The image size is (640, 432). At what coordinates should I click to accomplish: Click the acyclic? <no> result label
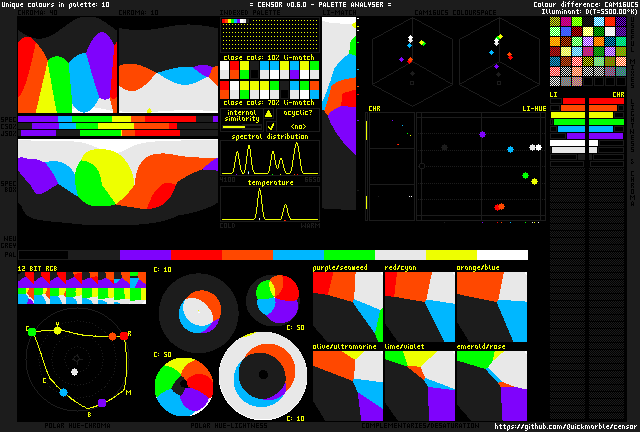[x=298, y=127]
